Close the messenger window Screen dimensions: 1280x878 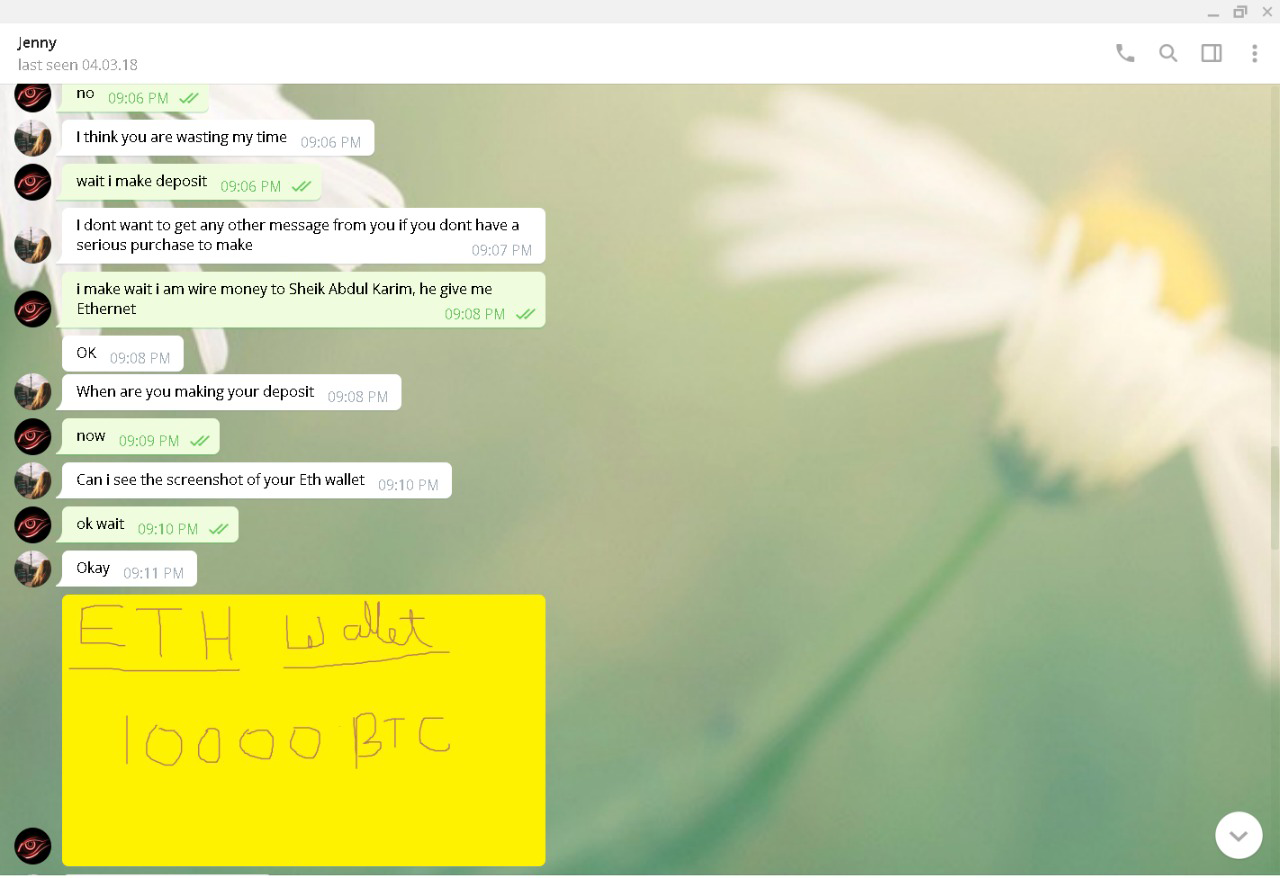pyautogui.click(x=1267, y=12)
